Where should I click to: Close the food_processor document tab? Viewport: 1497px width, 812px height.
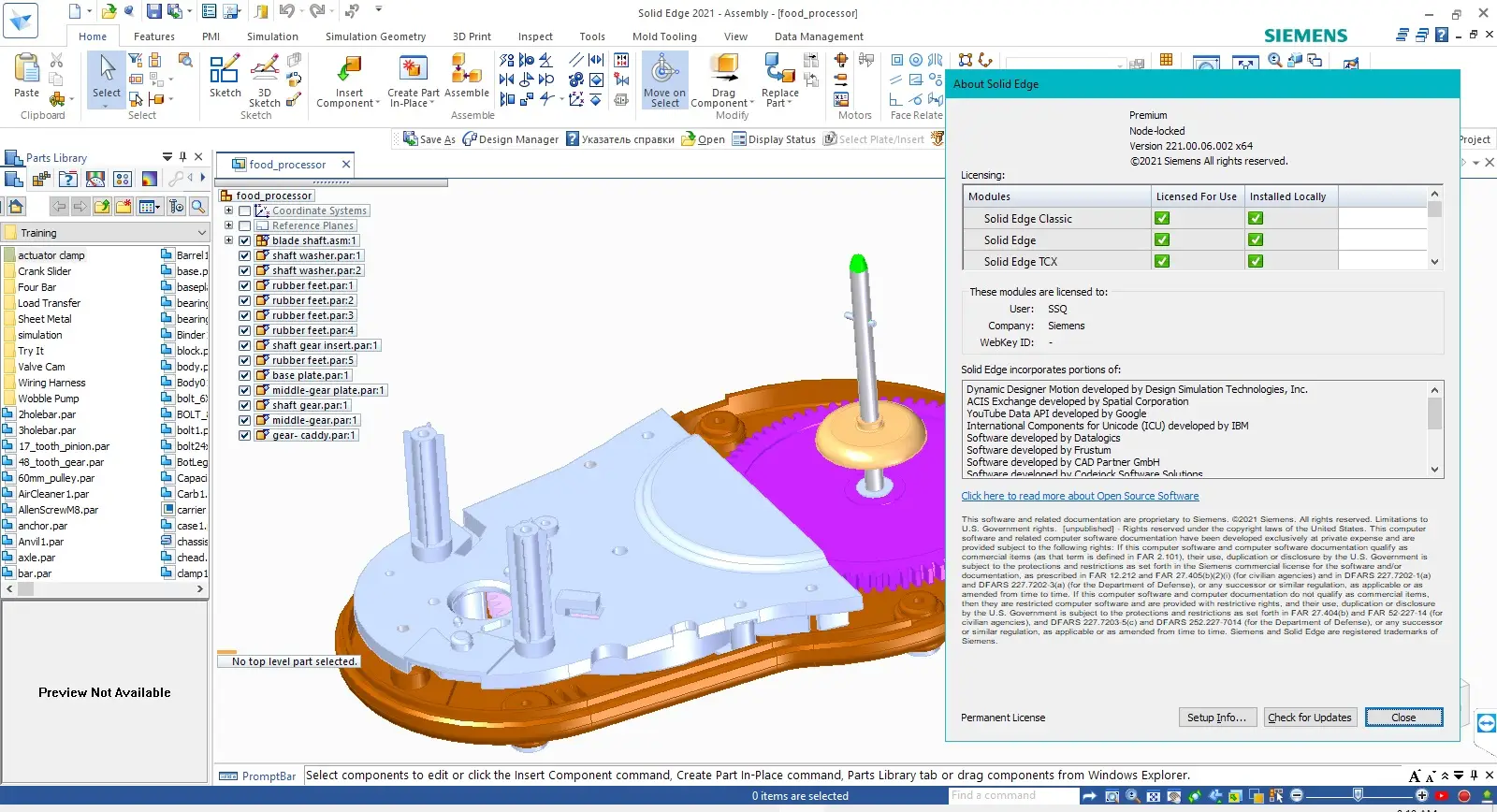pos(346,164)
